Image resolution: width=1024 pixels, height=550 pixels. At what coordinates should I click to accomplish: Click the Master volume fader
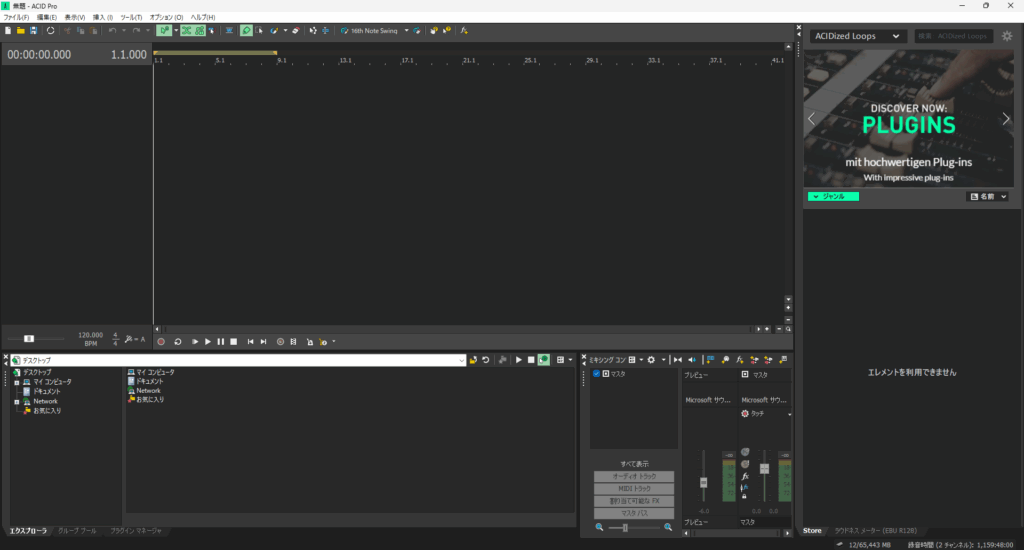coord(764,468)
